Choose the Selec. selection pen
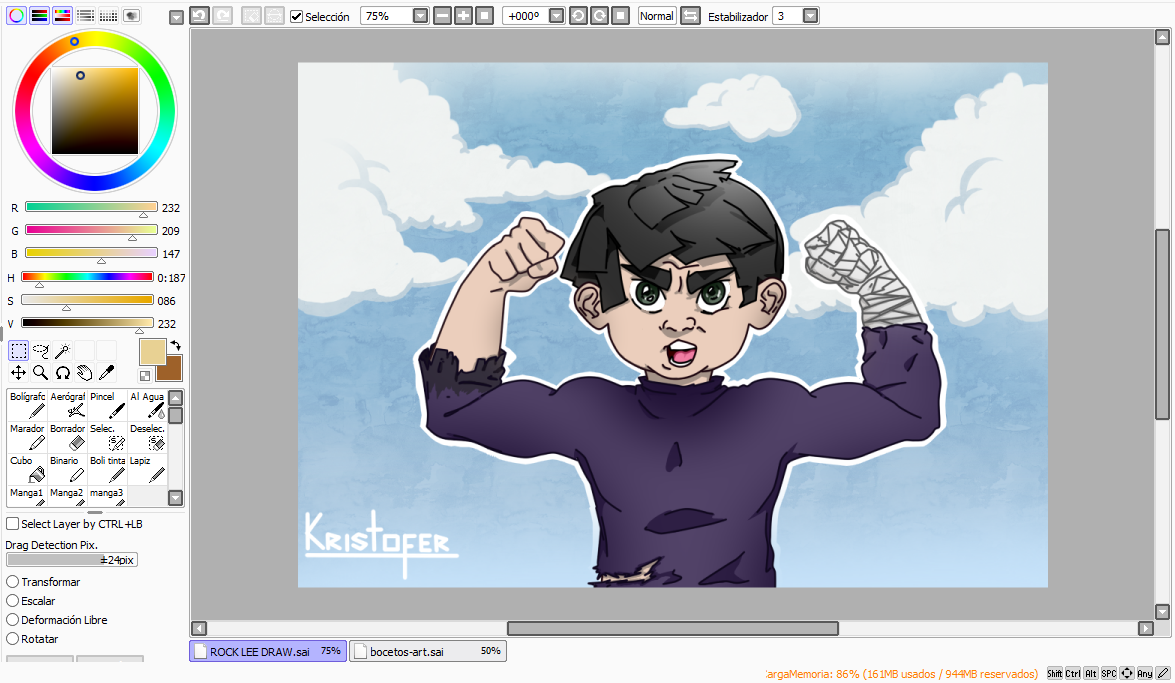This screenshot has width=1175, height=683. [x=107, y=437]
